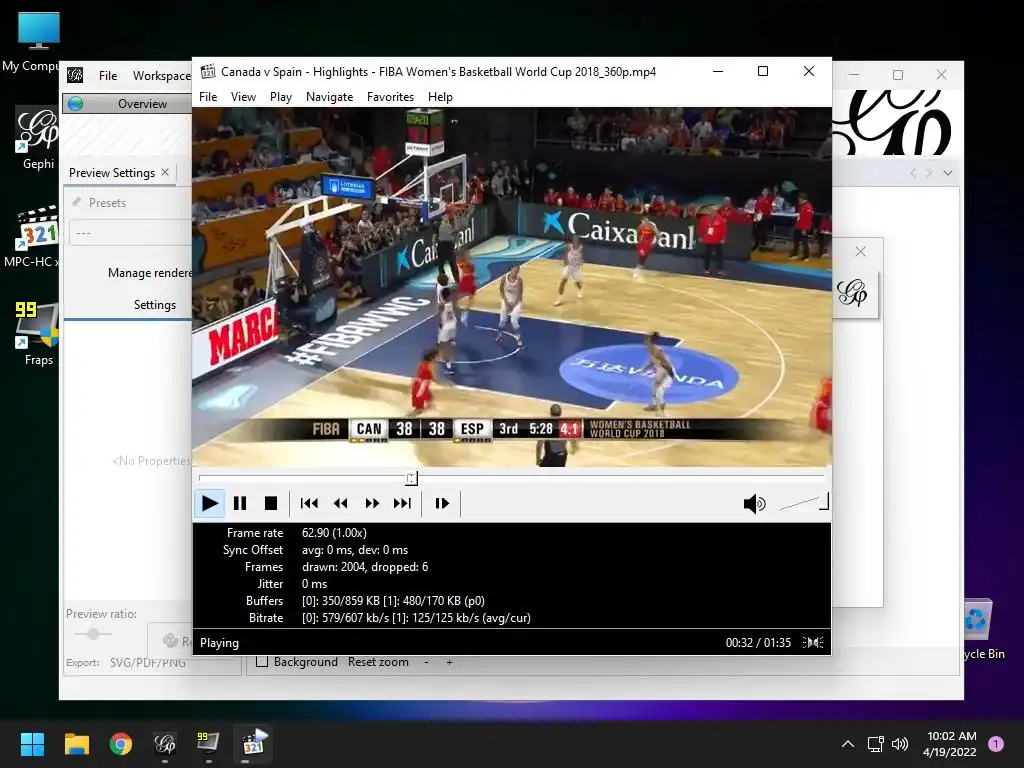This screenshot has height=768, width=1024.
Task: Click Manage renderers tab in Gephi
Action: coord(150,273)
